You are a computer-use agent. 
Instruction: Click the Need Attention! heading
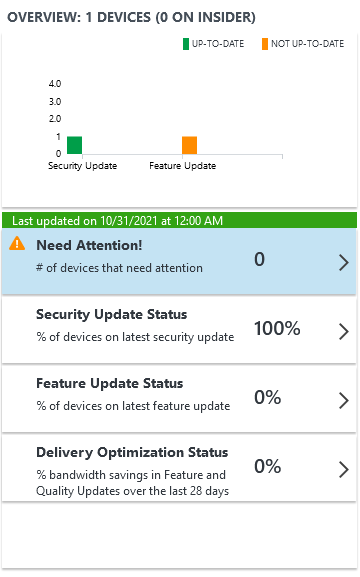pyautogui.click(x=89, y=245)
